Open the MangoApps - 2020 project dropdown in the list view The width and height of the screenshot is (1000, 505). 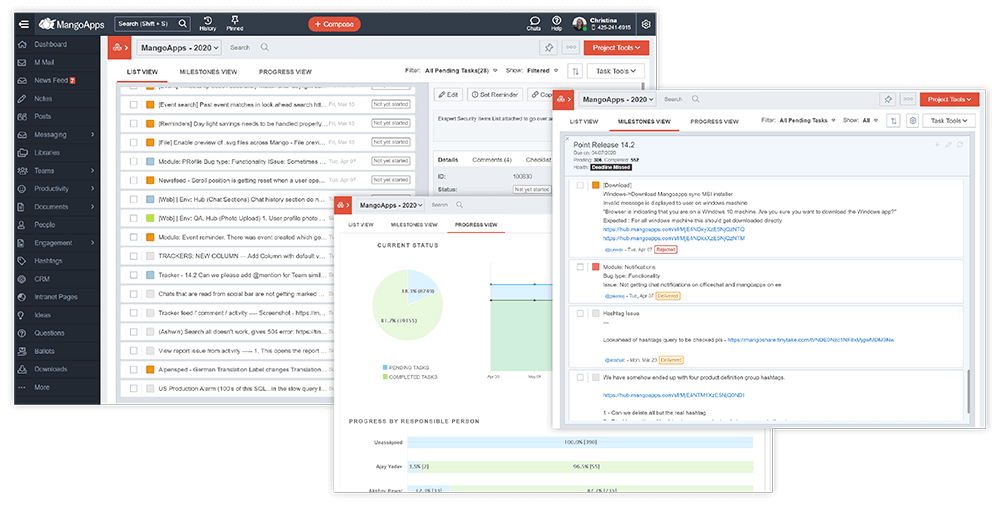point(179,48)
